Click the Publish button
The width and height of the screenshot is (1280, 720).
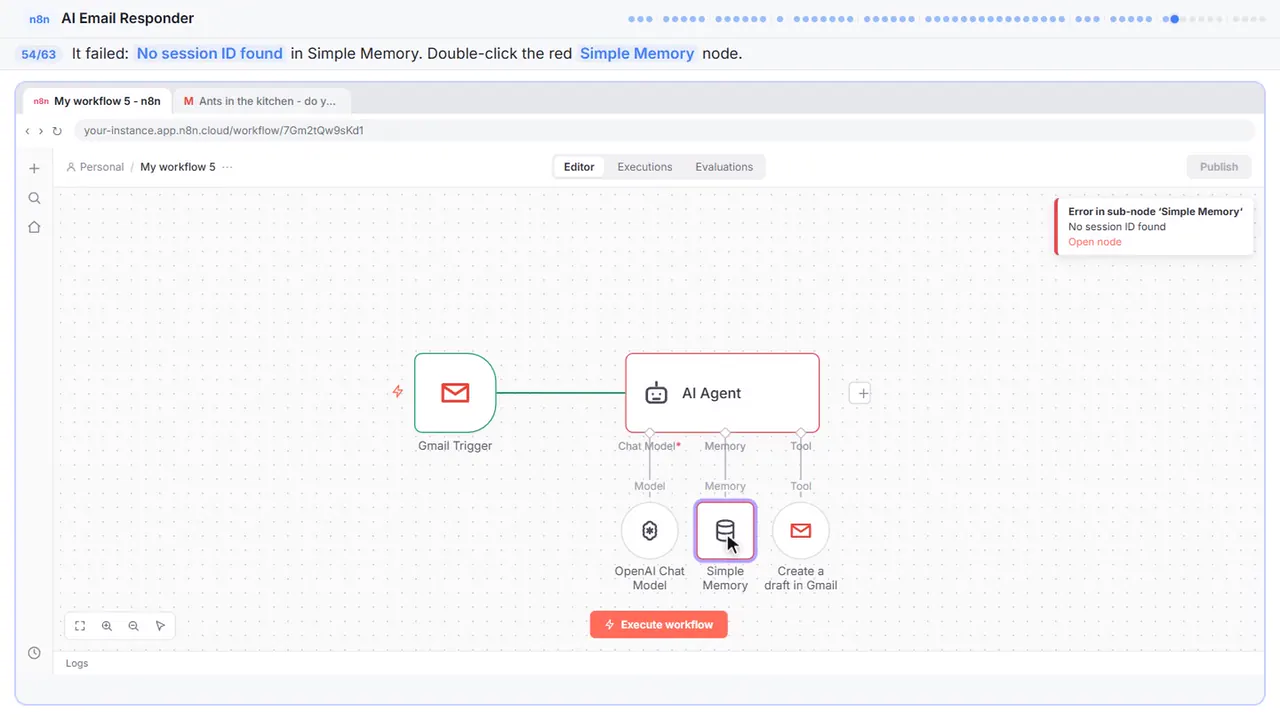pyautogui.click(x=1219, y=167)
